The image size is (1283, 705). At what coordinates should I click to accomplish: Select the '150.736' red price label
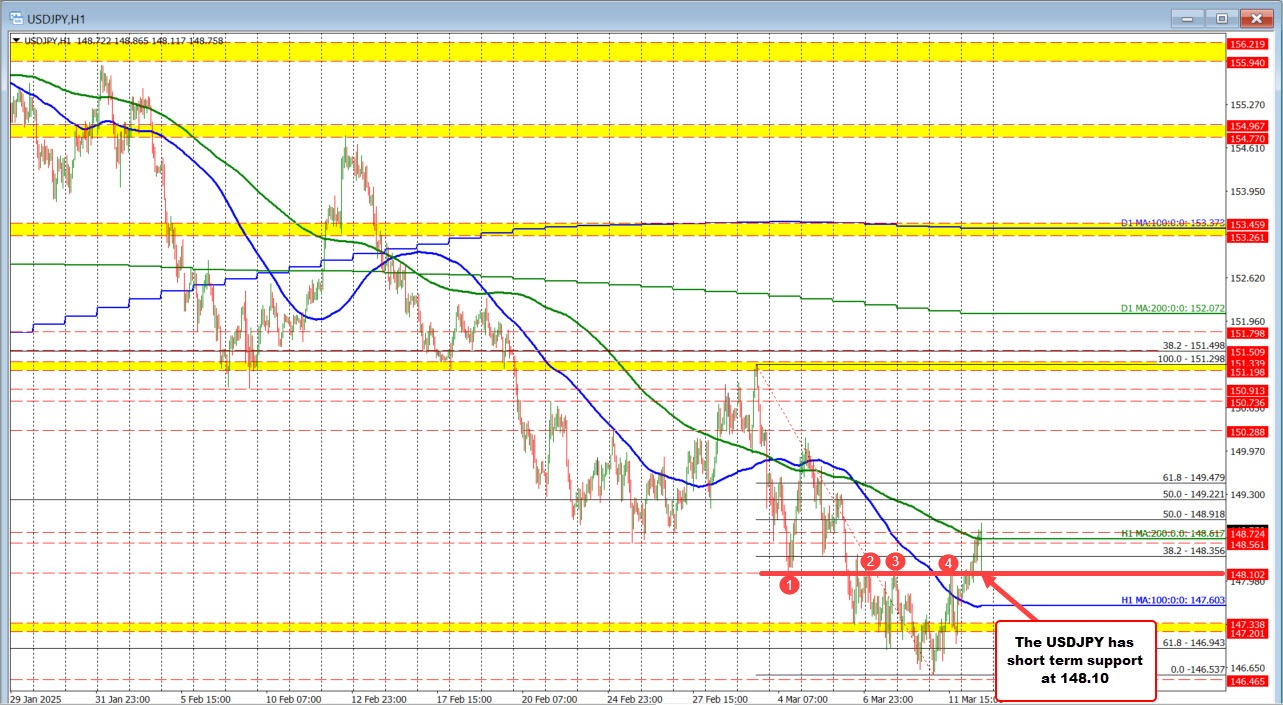[1246, 402]
